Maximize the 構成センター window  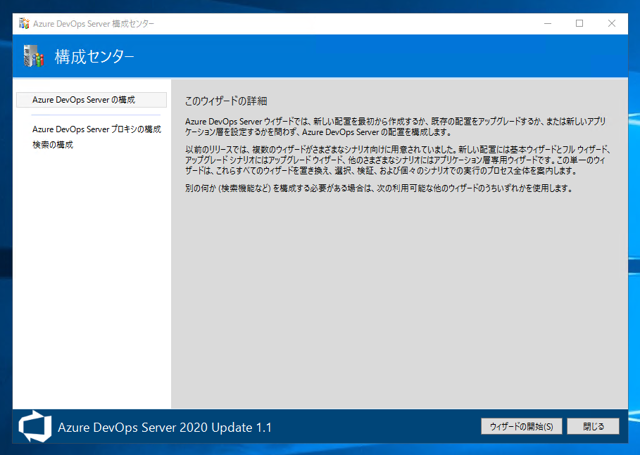click(x=579, y=24)
